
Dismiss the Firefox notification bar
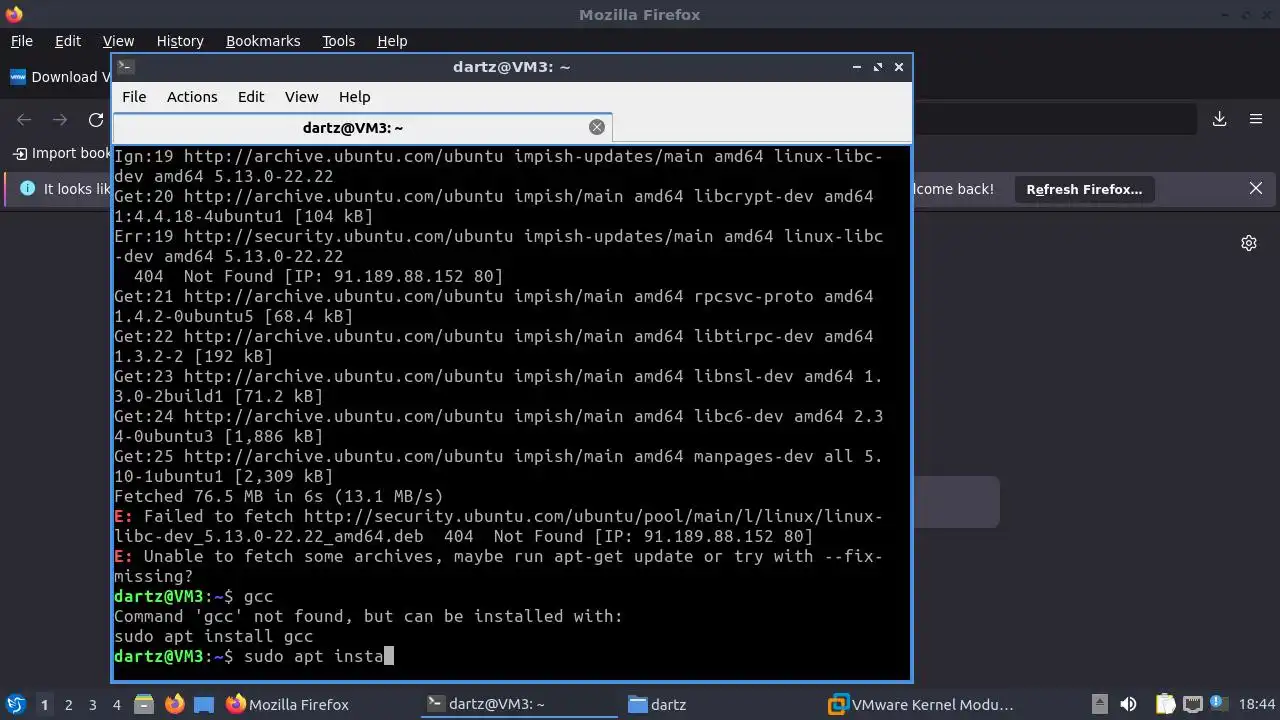[x=1256, y=188]
